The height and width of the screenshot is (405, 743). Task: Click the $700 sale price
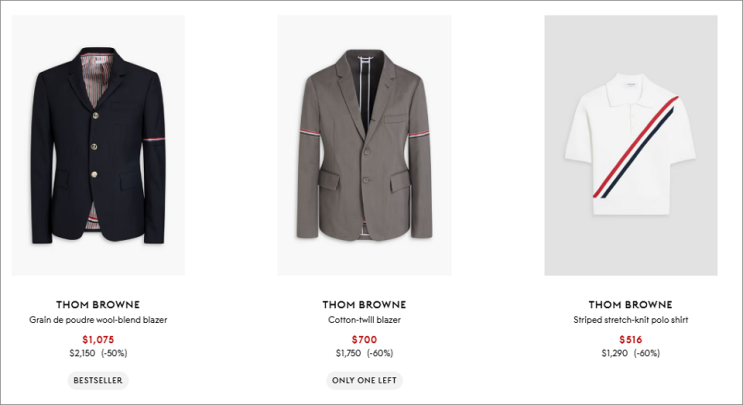(364, 340)
